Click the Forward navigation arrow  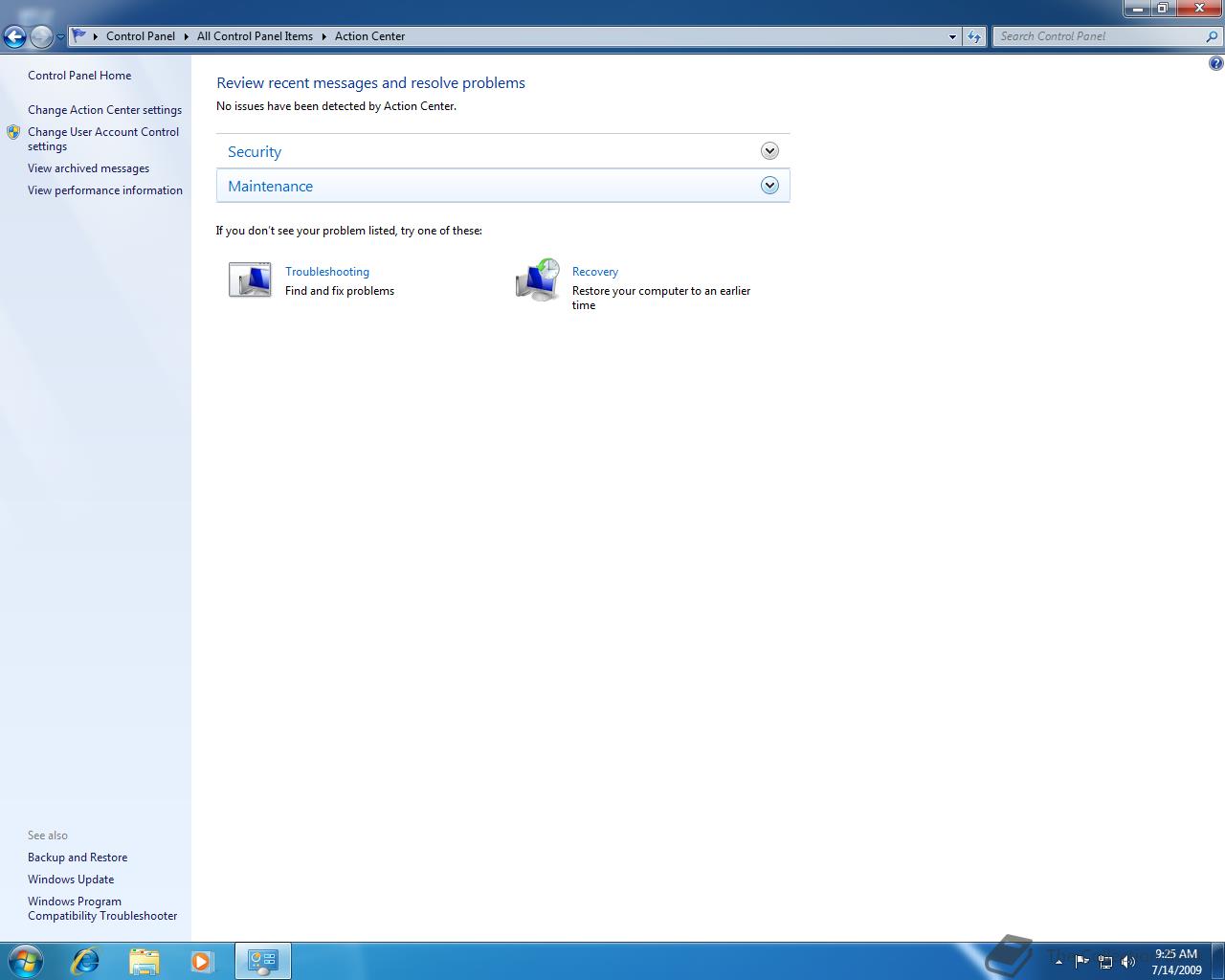point(41,37)
